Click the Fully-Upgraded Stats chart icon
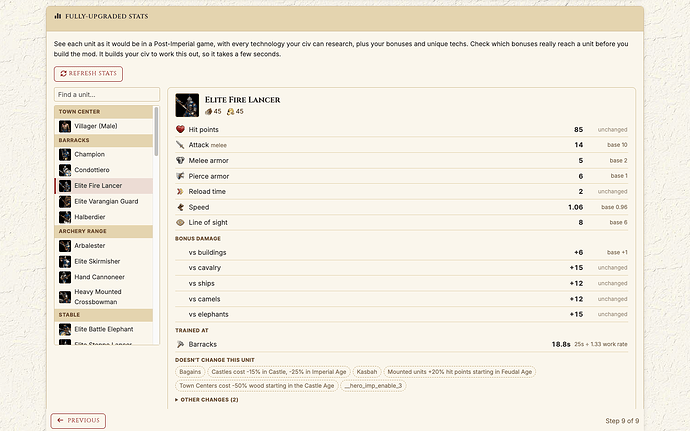The width and height of the screenshot is (690, 431). 58,16
